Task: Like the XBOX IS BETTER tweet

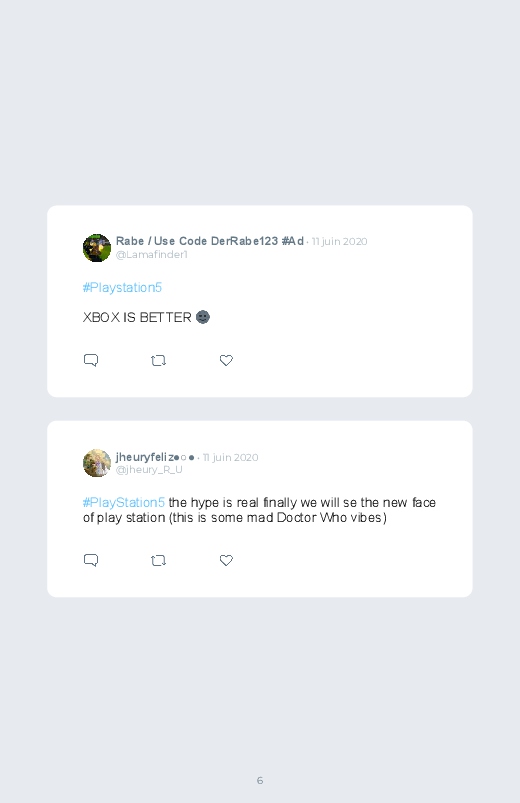Action: tap(226, 361)
